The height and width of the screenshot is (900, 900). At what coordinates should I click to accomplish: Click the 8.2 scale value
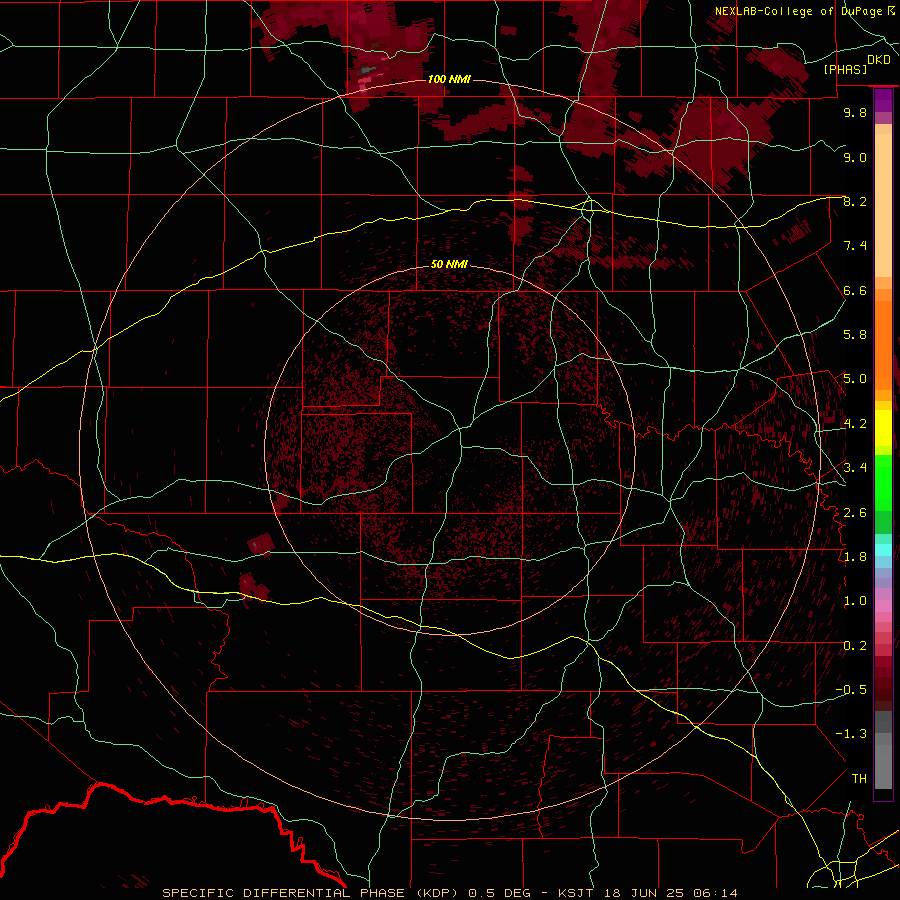pyautogui.click(x=855, y=201)
